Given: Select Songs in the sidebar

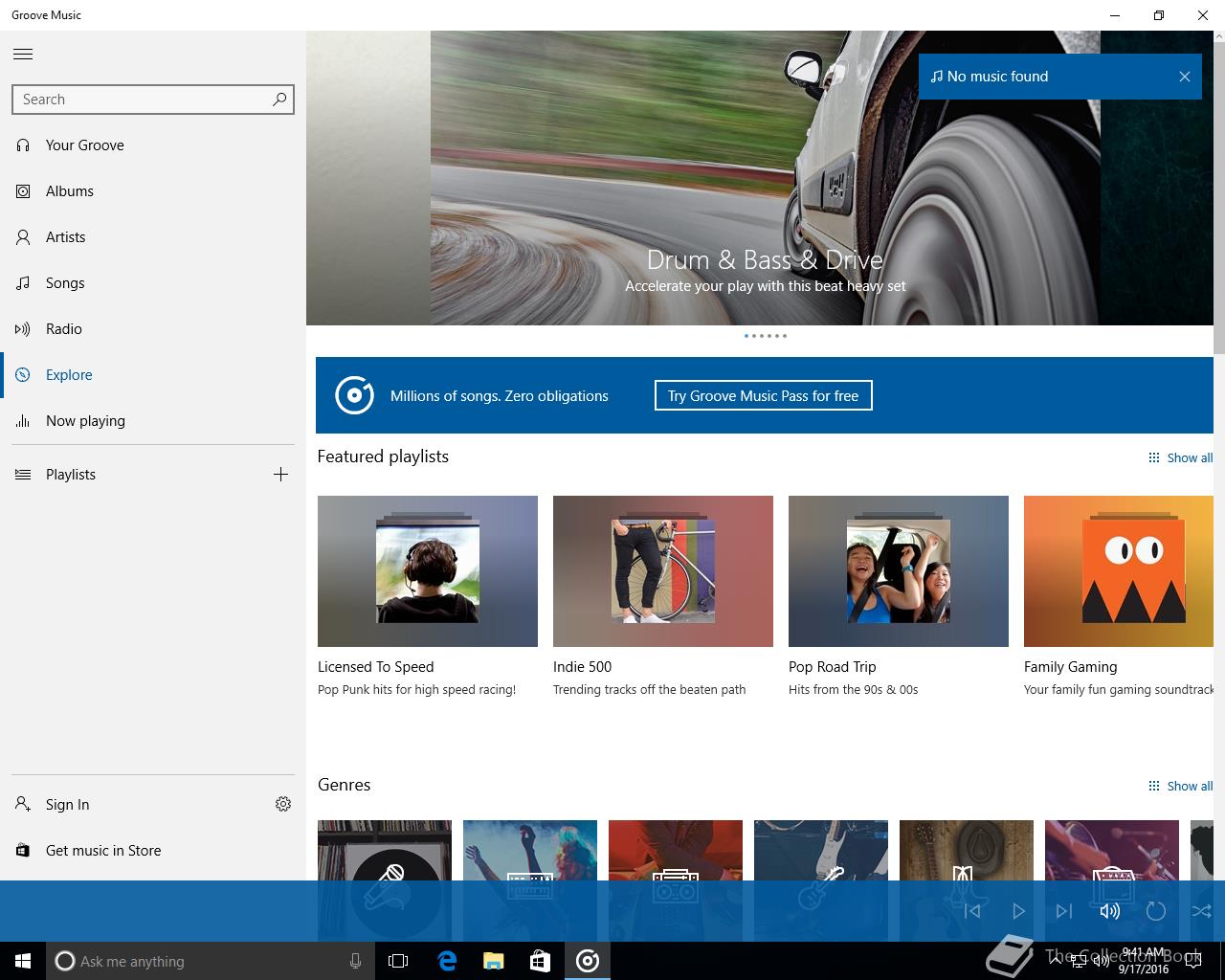Looking at the screenshot, I should point(153,283).
